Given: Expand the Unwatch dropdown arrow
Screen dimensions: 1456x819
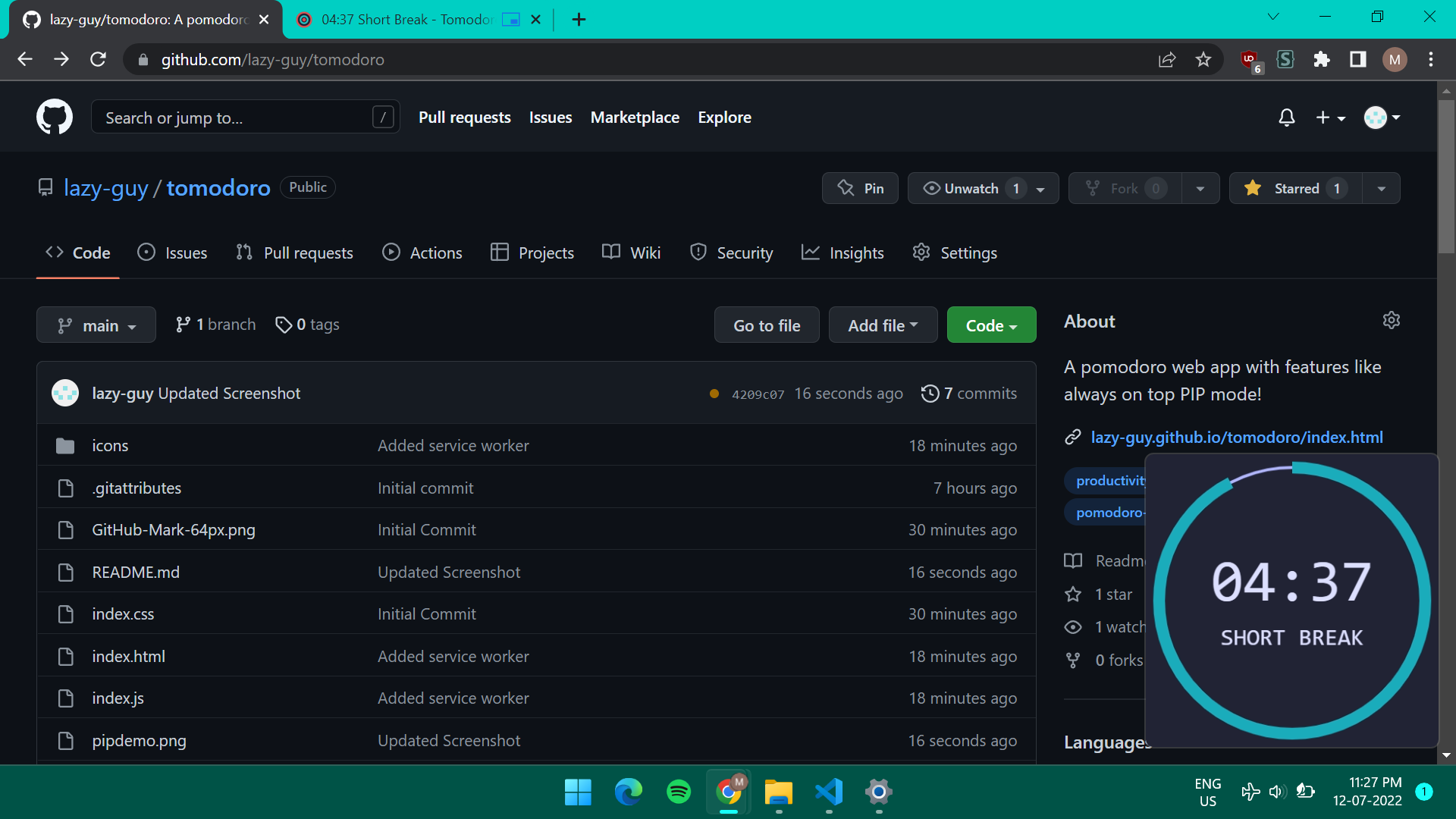Looking at the screenshot, I should point(1042,188).
